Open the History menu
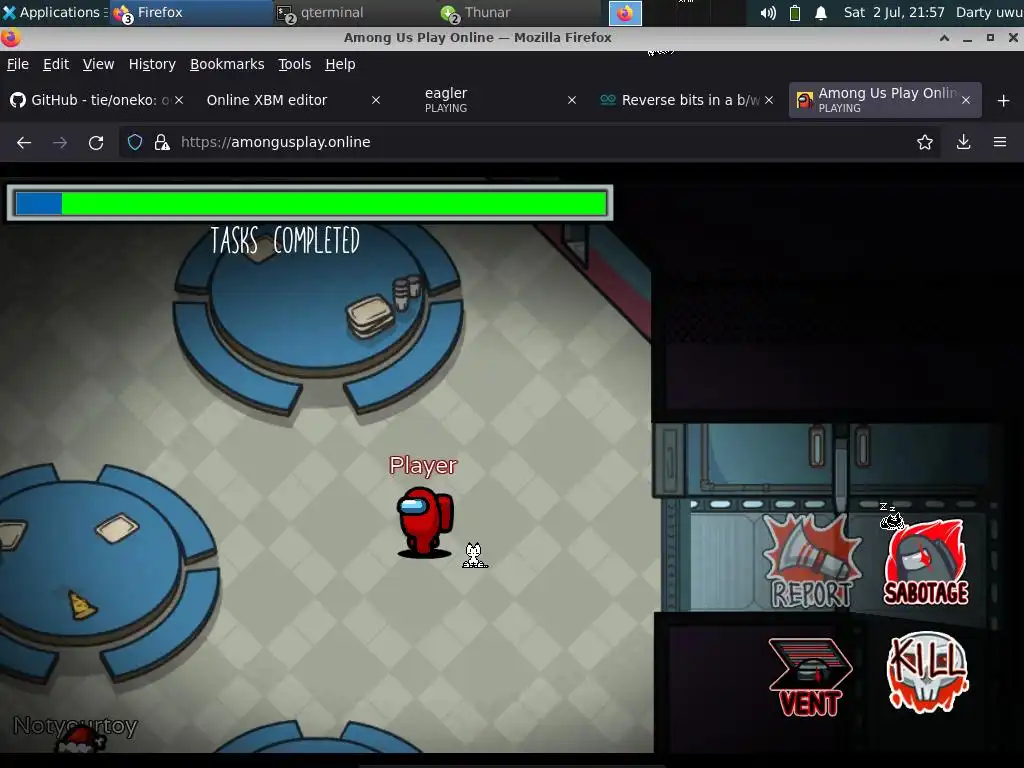Image resolution: width=1024 pixels, height=768 pixels. pyautogui.click(x=152, y=64)
